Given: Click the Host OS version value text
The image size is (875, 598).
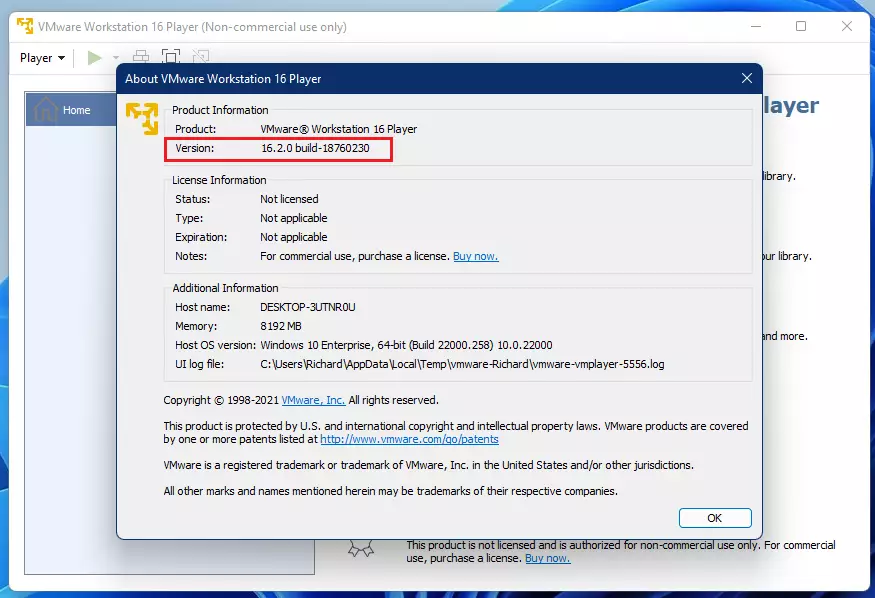Looking at the screenshot, I should tap(406, 345).
